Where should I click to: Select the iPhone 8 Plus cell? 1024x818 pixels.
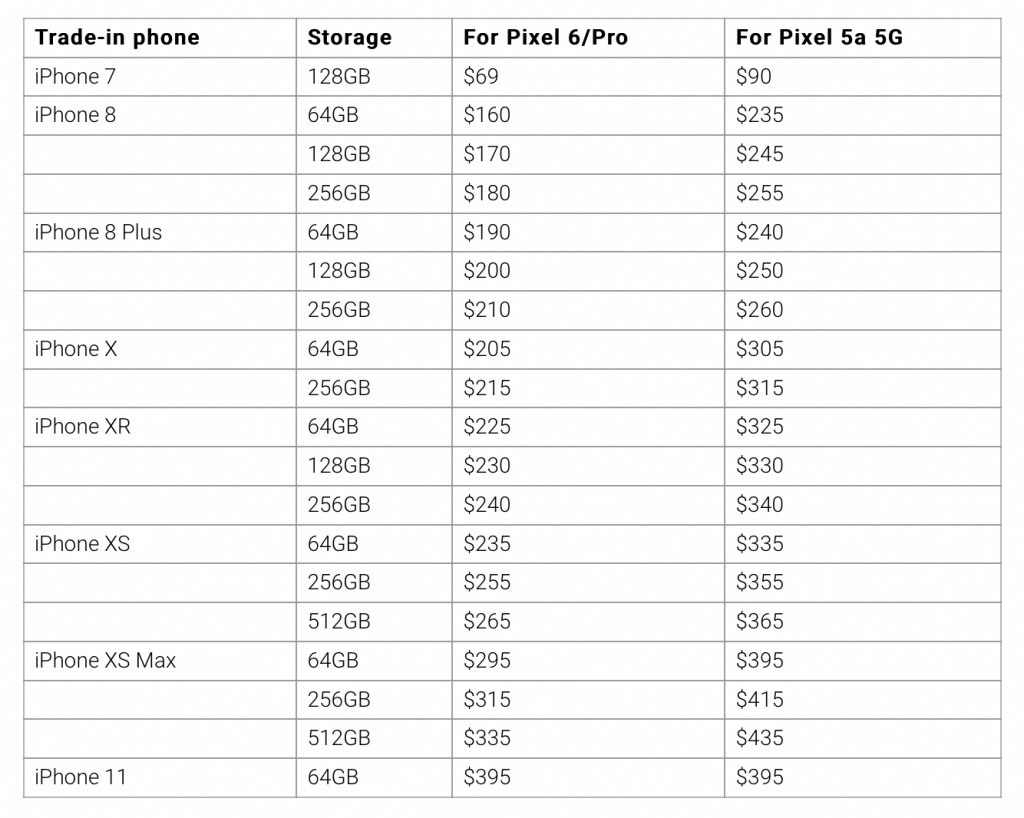[x=98, y=232]
